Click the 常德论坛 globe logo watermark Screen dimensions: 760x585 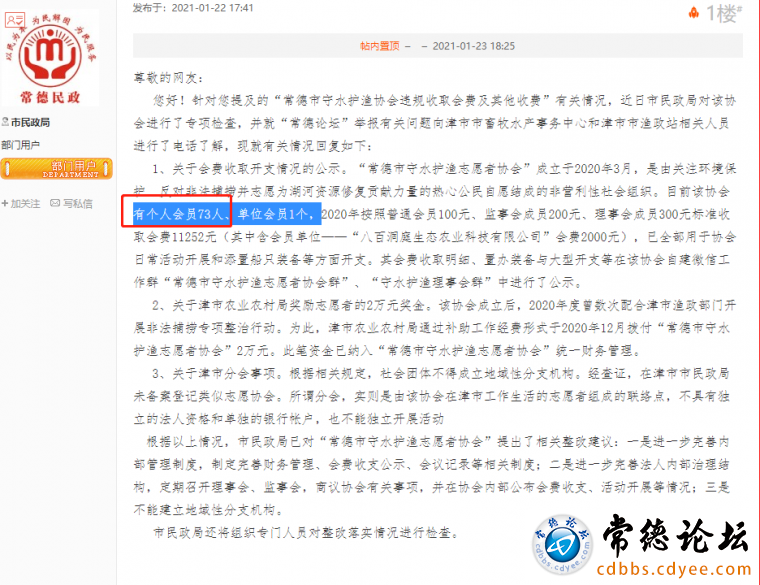point(562,545)
